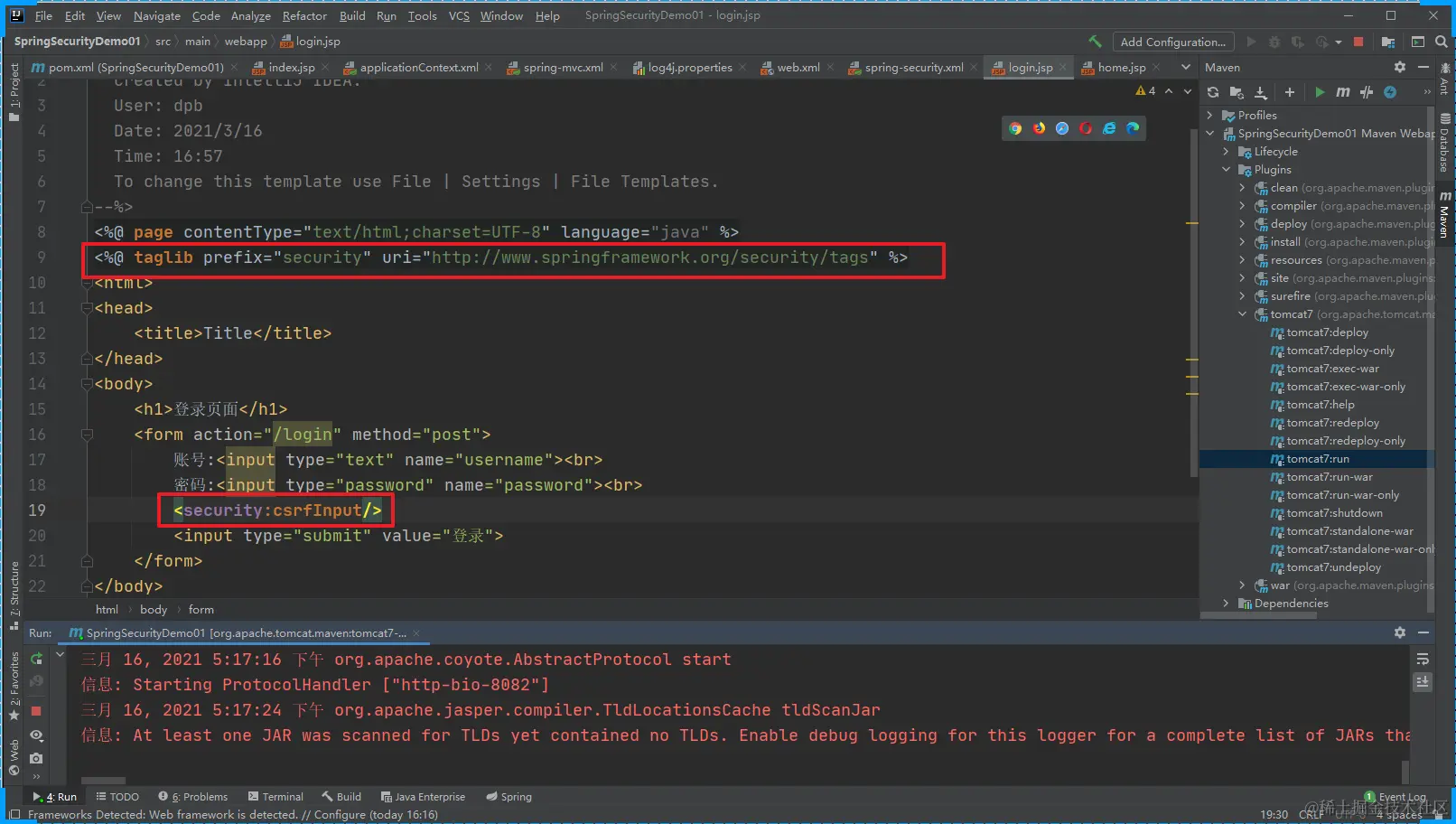Expand the Lifecycle node
Viewport: 1456px width, 824px height.
click(1227, 152)
